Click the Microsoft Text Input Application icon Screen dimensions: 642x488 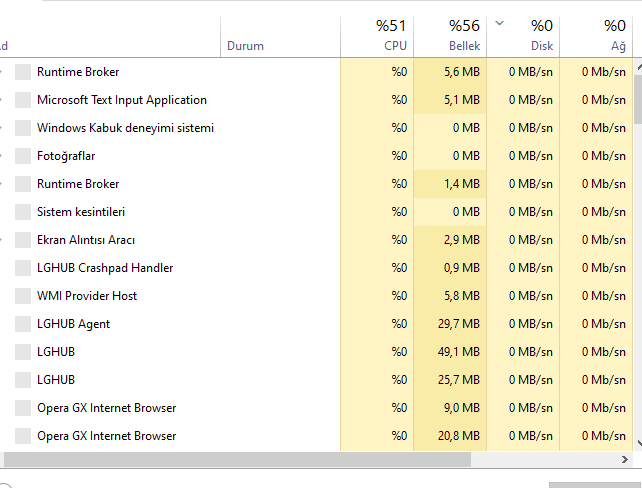pyautogui.click(x=23, y=100)
